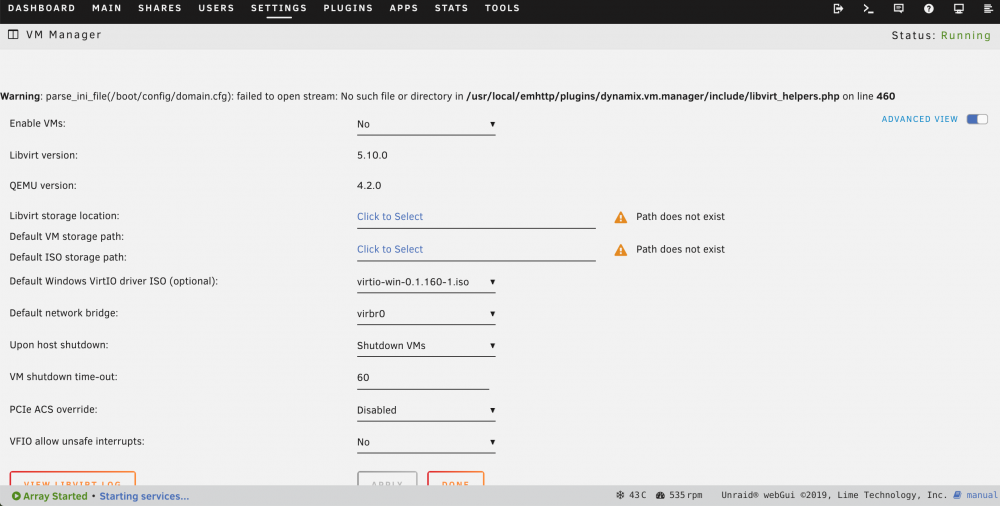
Task: Open the info monitor icon
Action: pyautogui.click(x=959, y=8)
